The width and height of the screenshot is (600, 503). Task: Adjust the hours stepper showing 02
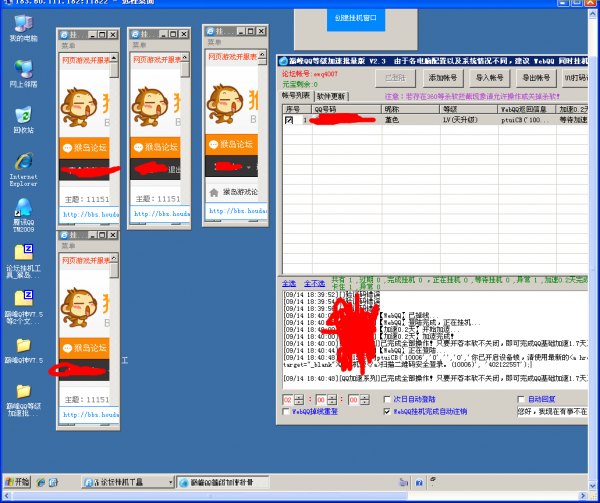(299, 400)
